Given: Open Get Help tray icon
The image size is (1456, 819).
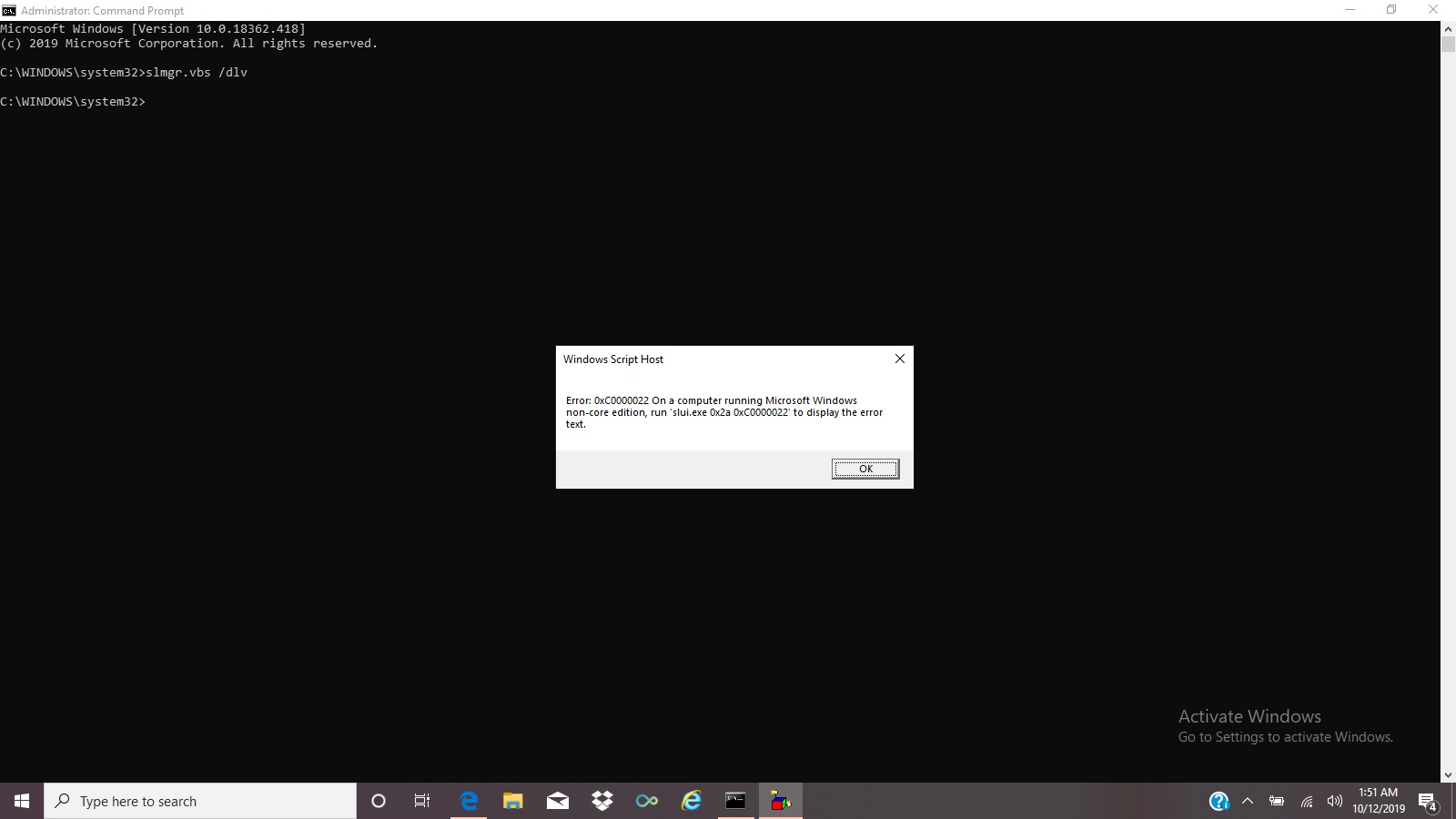Looking at the screenshot, I should coord(1218,801).
